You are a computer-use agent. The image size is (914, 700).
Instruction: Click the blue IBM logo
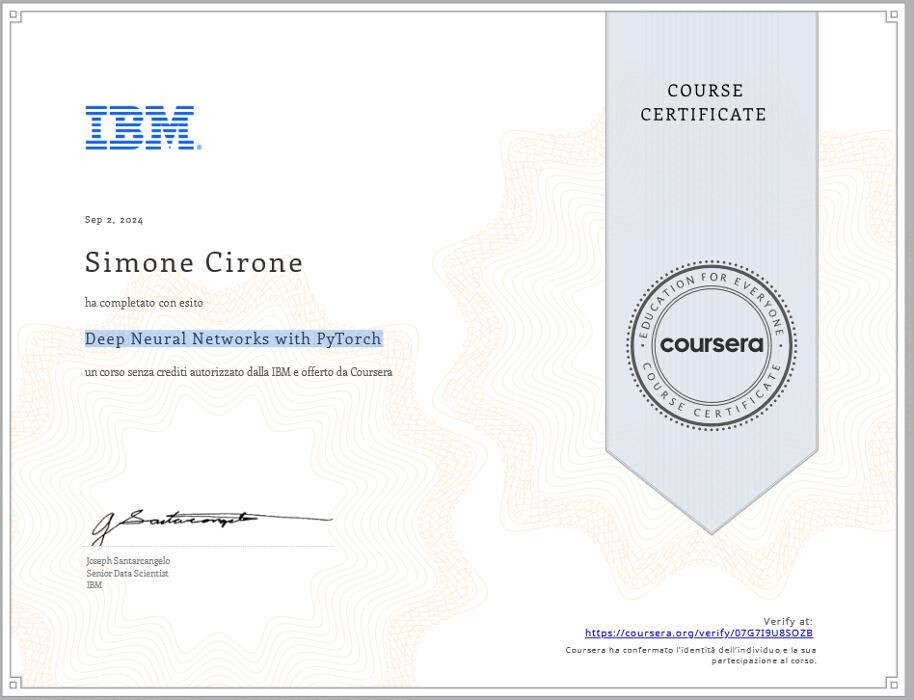point(141,128)
